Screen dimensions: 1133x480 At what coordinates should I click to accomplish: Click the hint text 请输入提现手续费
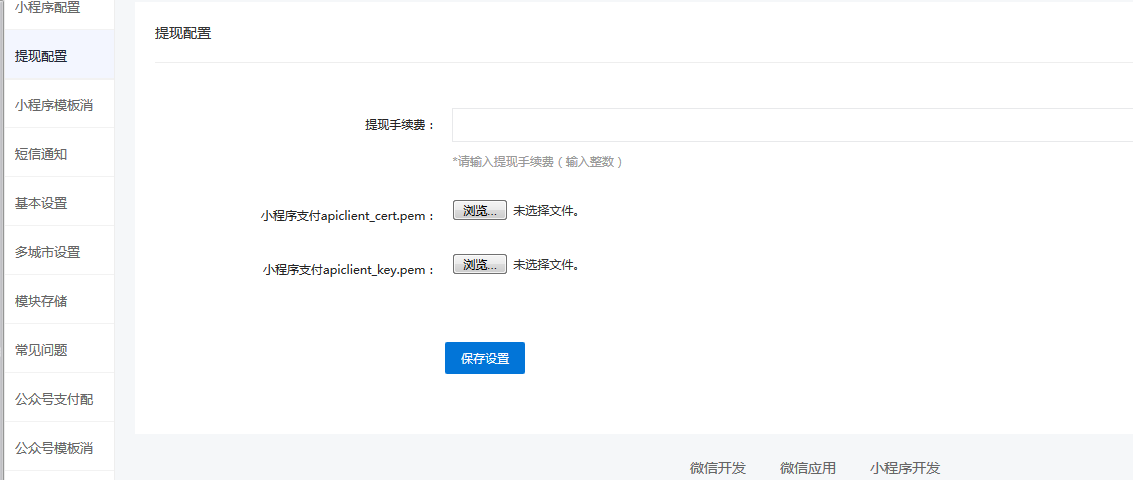point(538,162)
